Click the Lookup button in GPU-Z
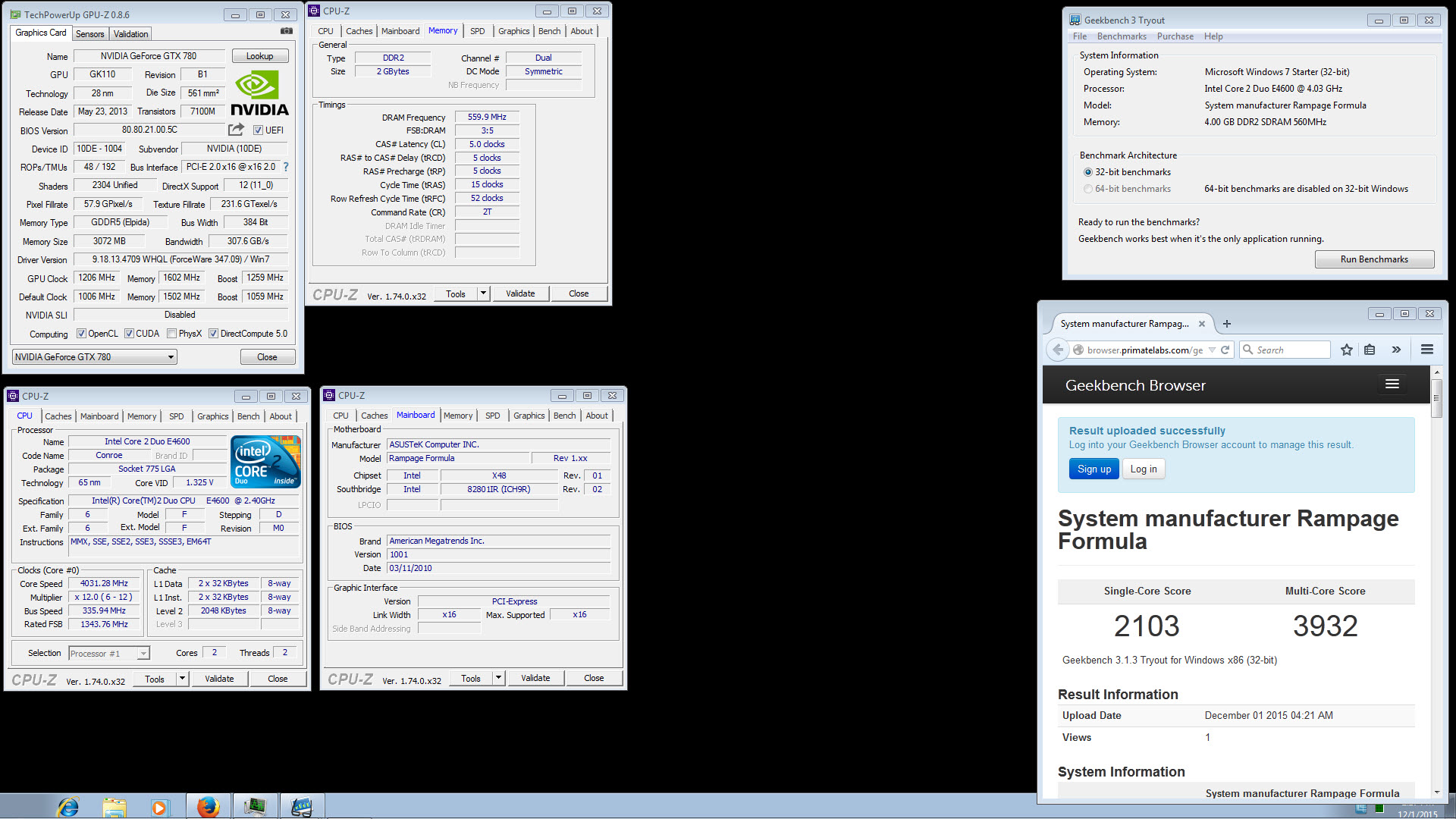Viewport: 1456px width, 819px height. tap(259, 56)
